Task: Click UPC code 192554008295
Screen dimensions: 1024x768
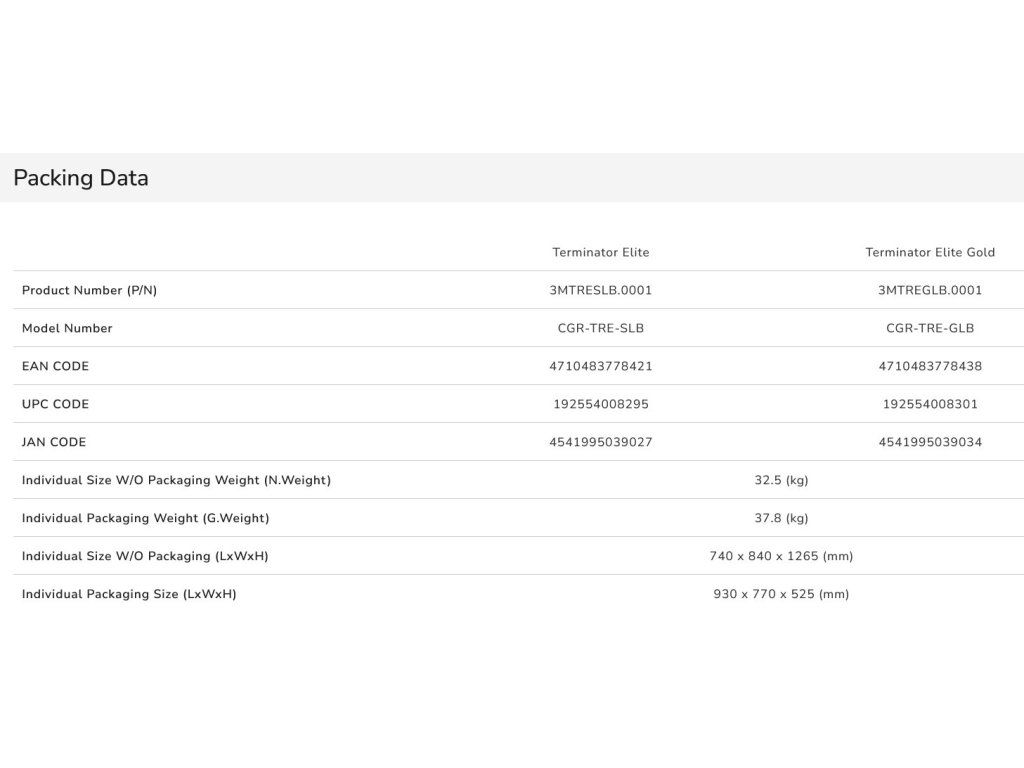Action: click(601, 404)
